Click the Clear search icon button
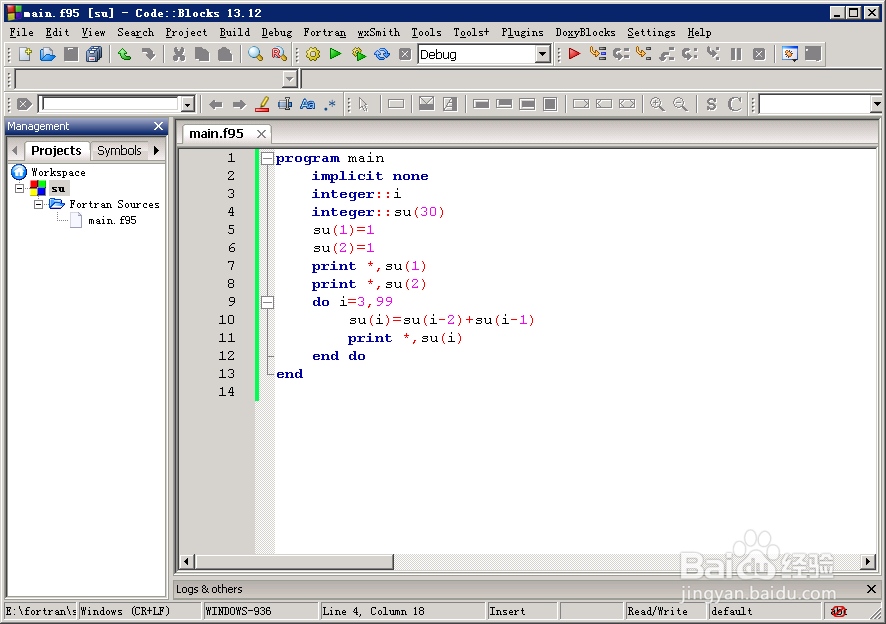 point(24,104)
